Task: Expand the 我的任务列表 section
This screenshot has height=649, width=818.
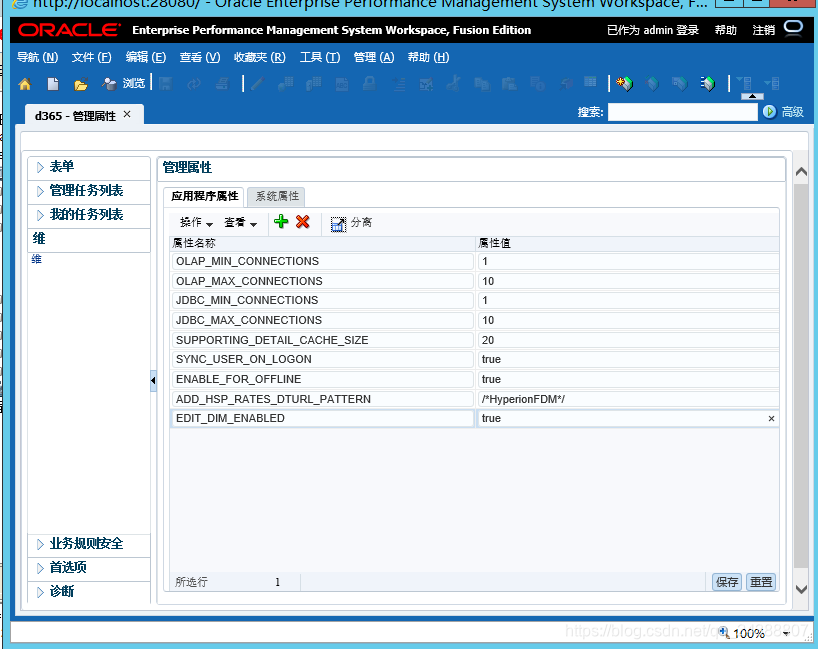Action: (40, 215)
